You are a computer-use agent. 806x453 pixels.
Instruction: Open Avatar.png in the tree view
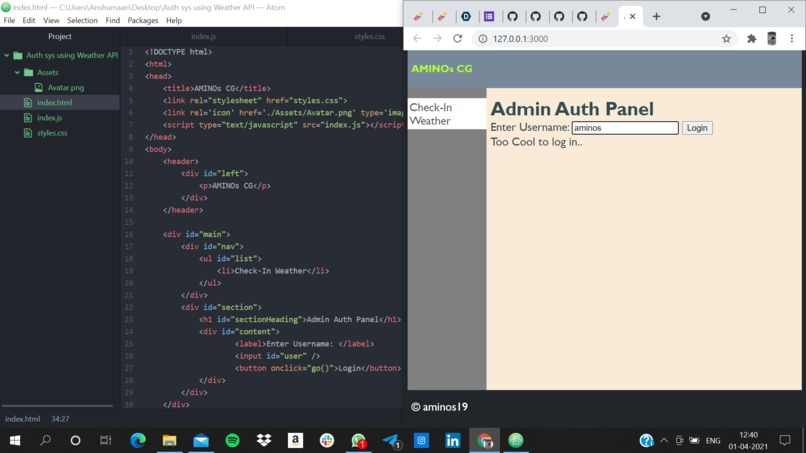click(x=65, y=87)
